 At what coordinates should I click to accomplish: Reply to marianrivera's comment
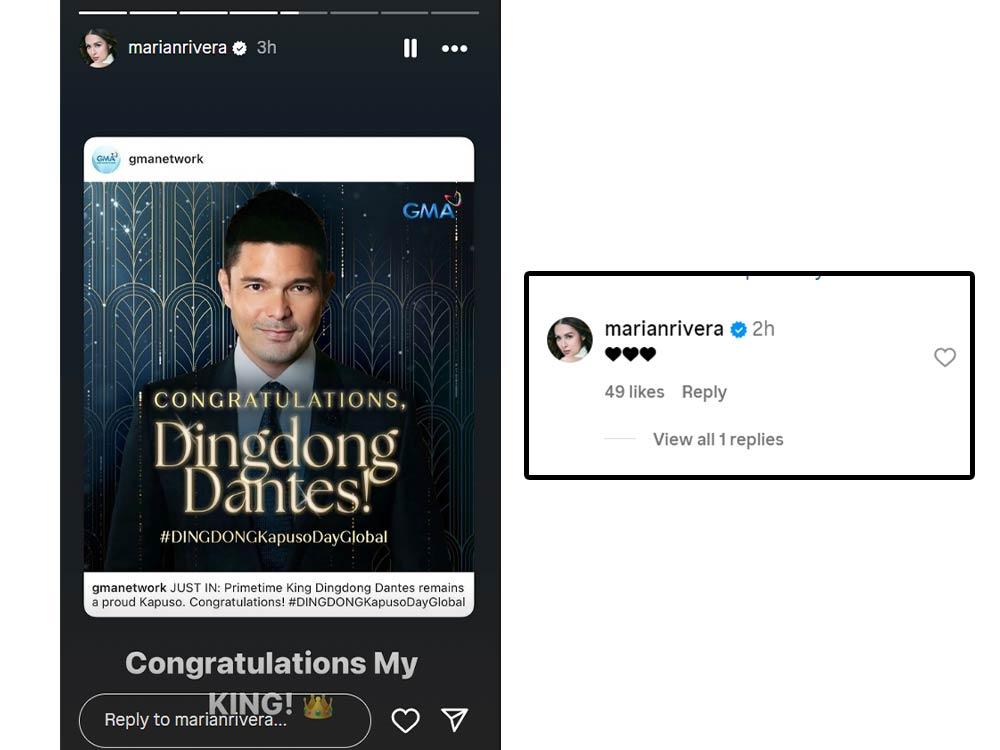click(704, 392)
